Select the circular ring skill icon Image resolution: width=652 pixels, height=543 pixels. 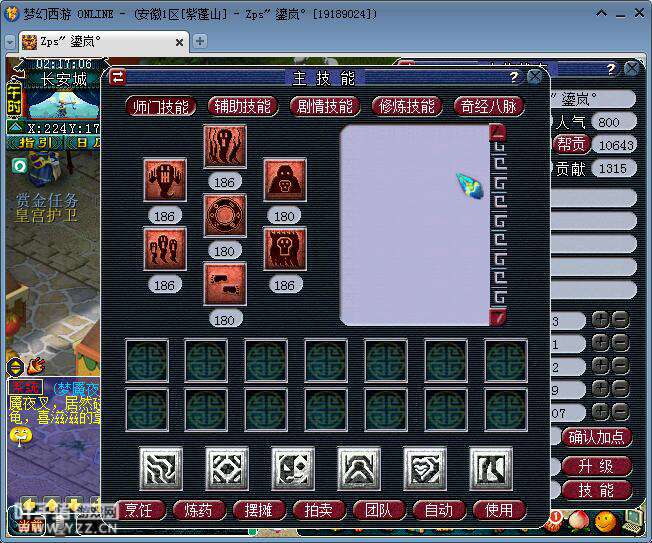pos(225,215)
